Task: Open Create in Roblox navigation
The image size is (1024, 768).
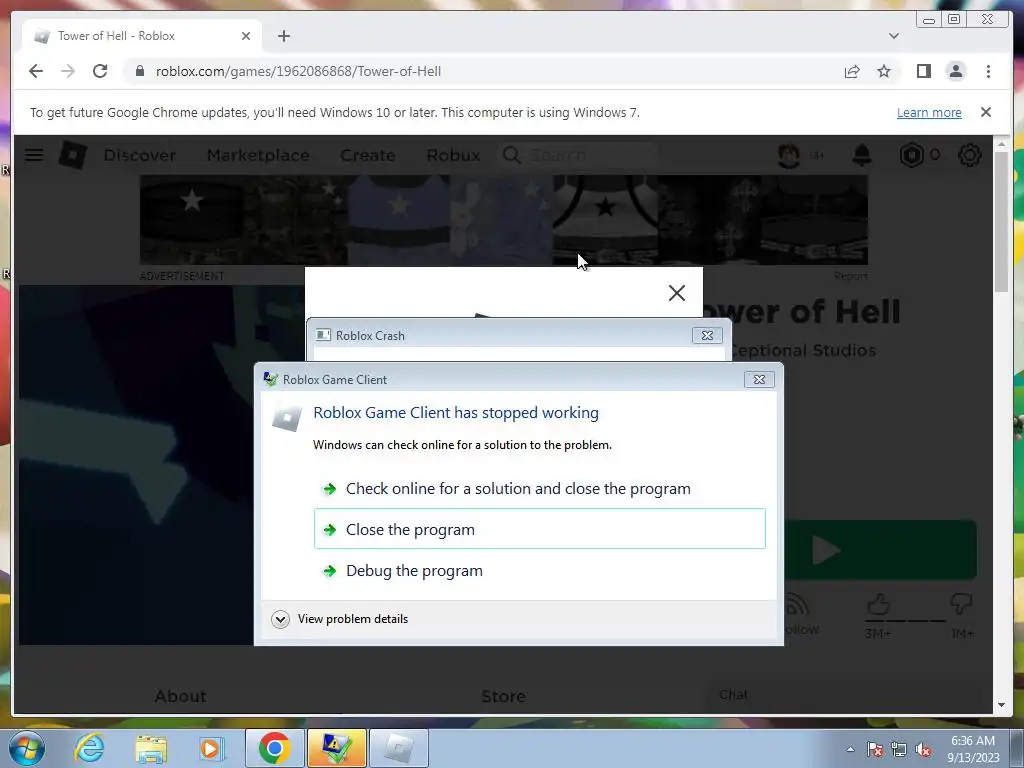Action: (x=368, y=155)
